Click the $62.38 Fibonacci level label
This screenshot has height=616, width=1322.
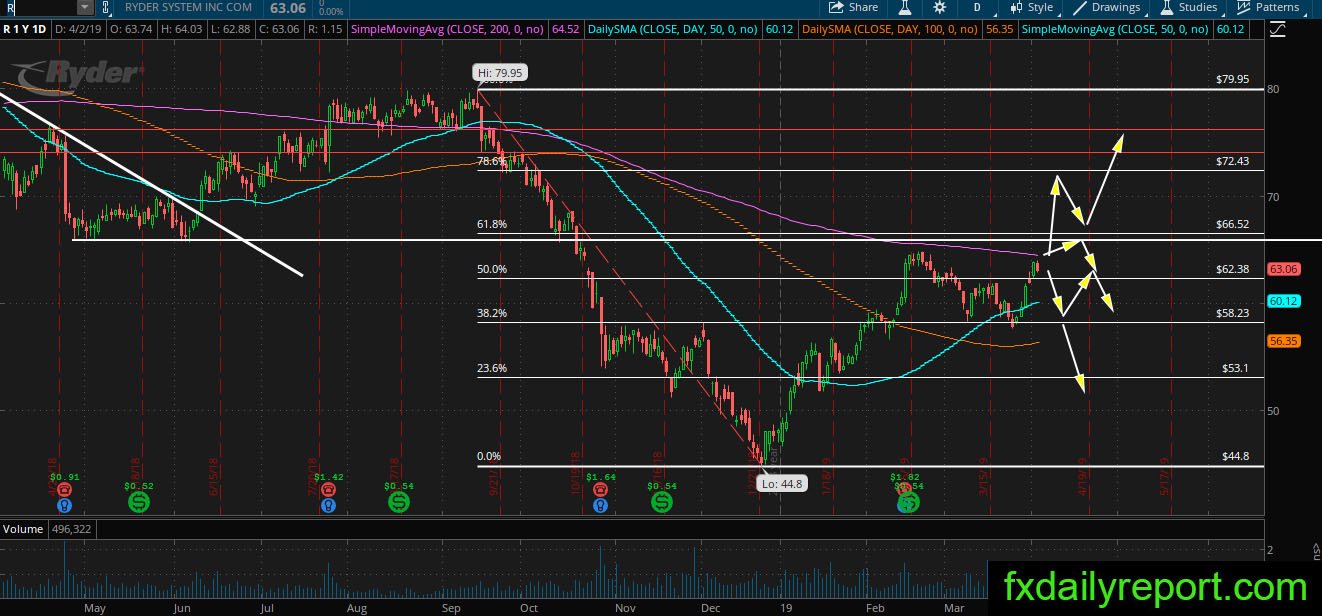tap(1233, 269)
